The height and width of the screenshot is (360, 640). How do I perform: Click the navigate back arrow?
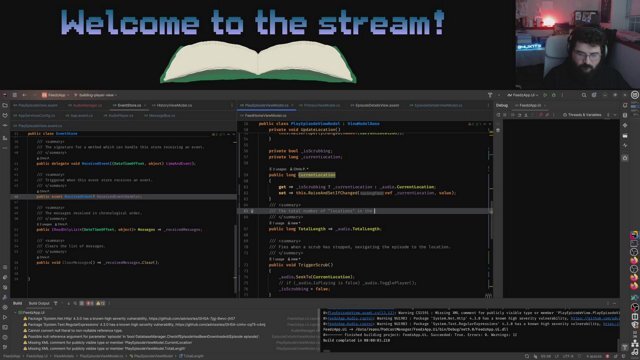tap(24, 95)
